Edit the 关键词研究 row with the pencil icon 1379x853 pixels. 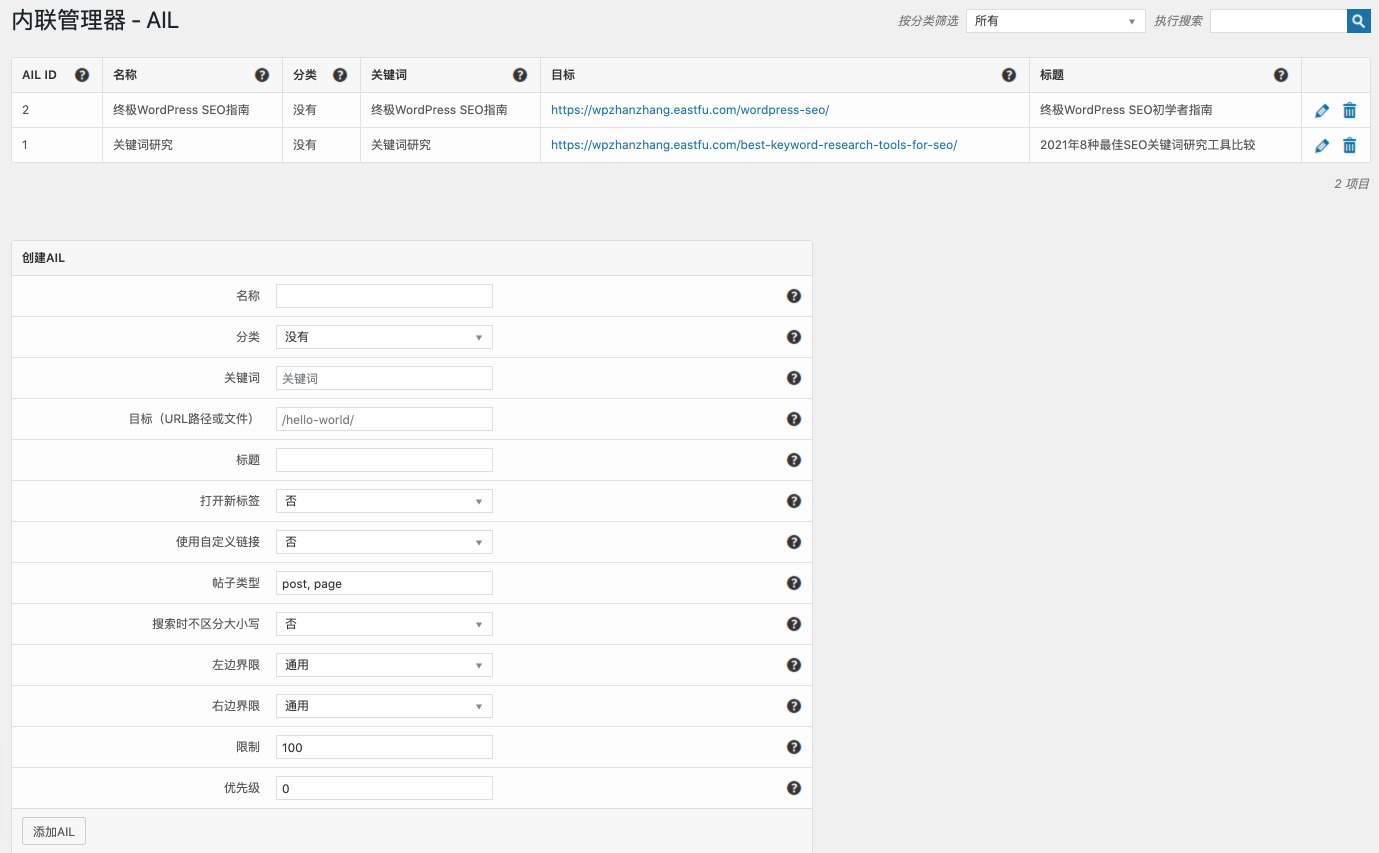pyautogui.click(x=1322, y=145)
